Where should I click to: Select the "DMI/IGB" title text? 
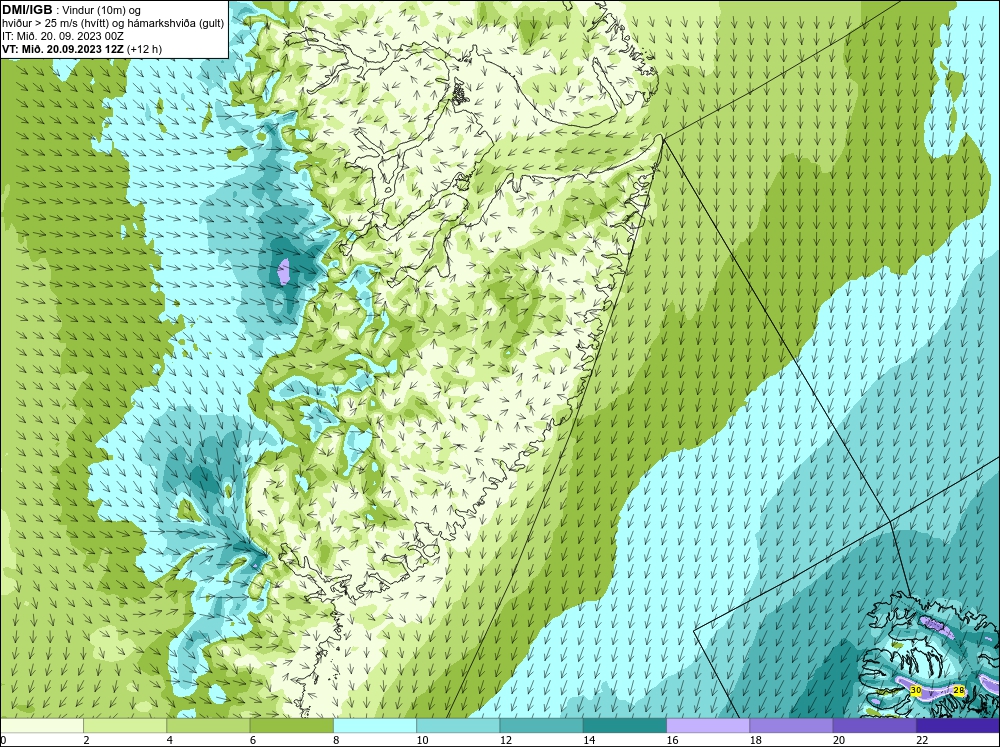pyautogui.click(x=27, y=10)
